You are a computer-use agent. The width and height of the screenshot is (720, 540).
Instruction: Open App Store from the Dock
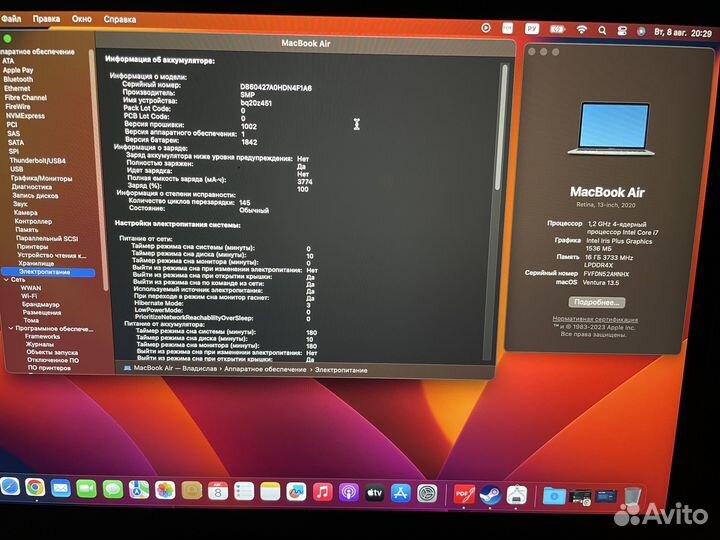click(401, 494)
